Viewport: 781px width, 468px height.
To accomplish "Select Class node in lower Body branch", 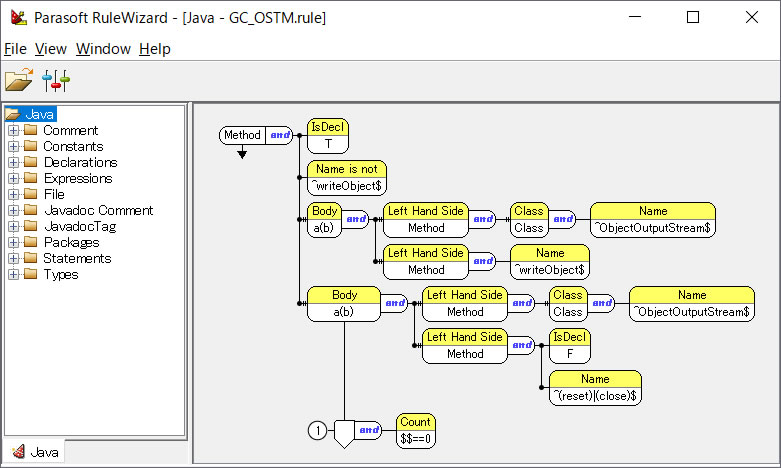I will click(x=568, y=303).
